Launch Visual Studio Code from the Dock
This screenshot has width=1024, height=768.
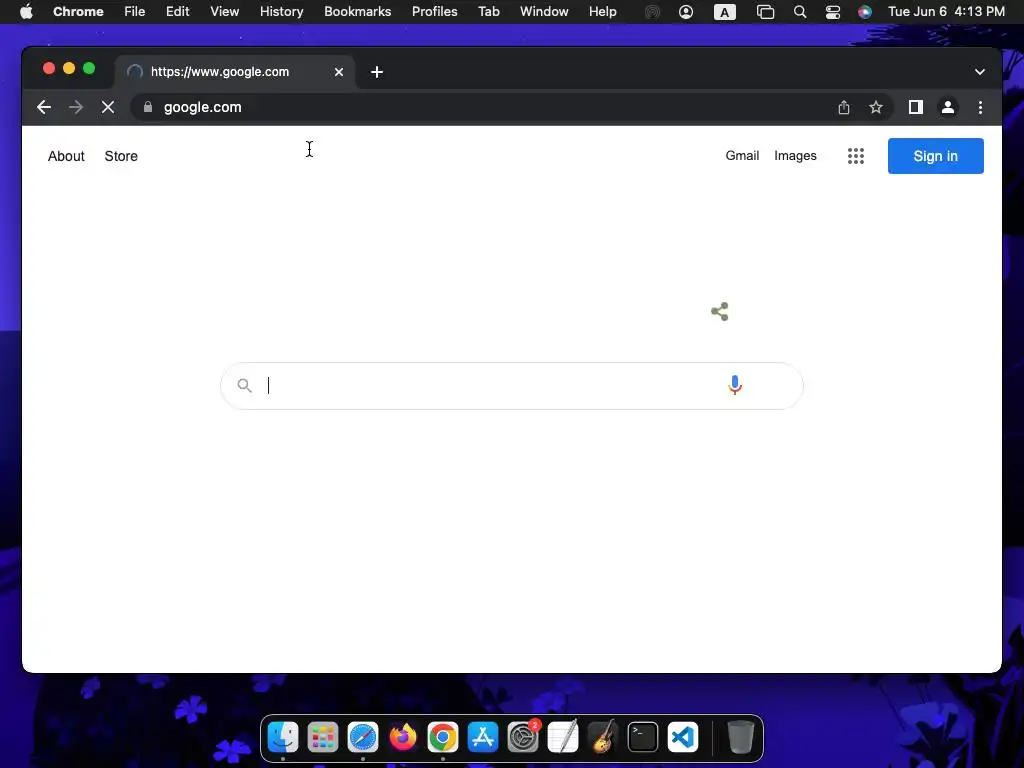pos(683,737)
